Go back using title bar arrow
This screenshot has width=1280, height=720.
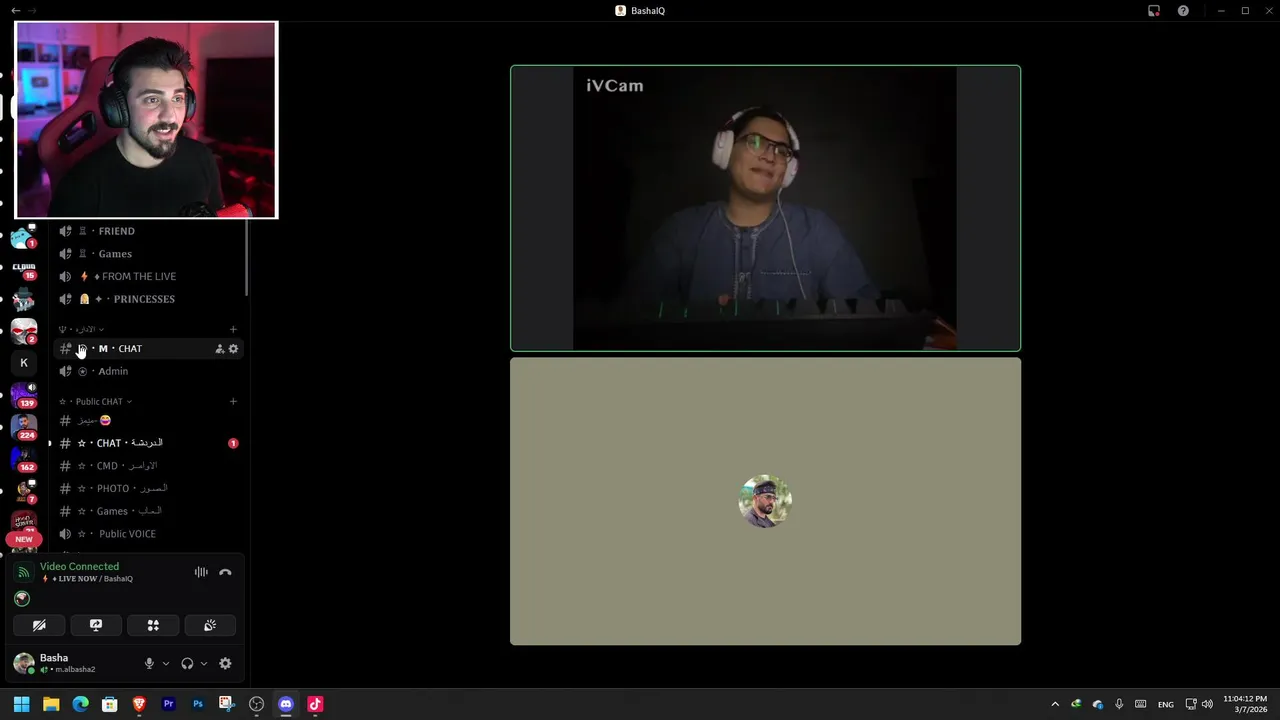15,10
